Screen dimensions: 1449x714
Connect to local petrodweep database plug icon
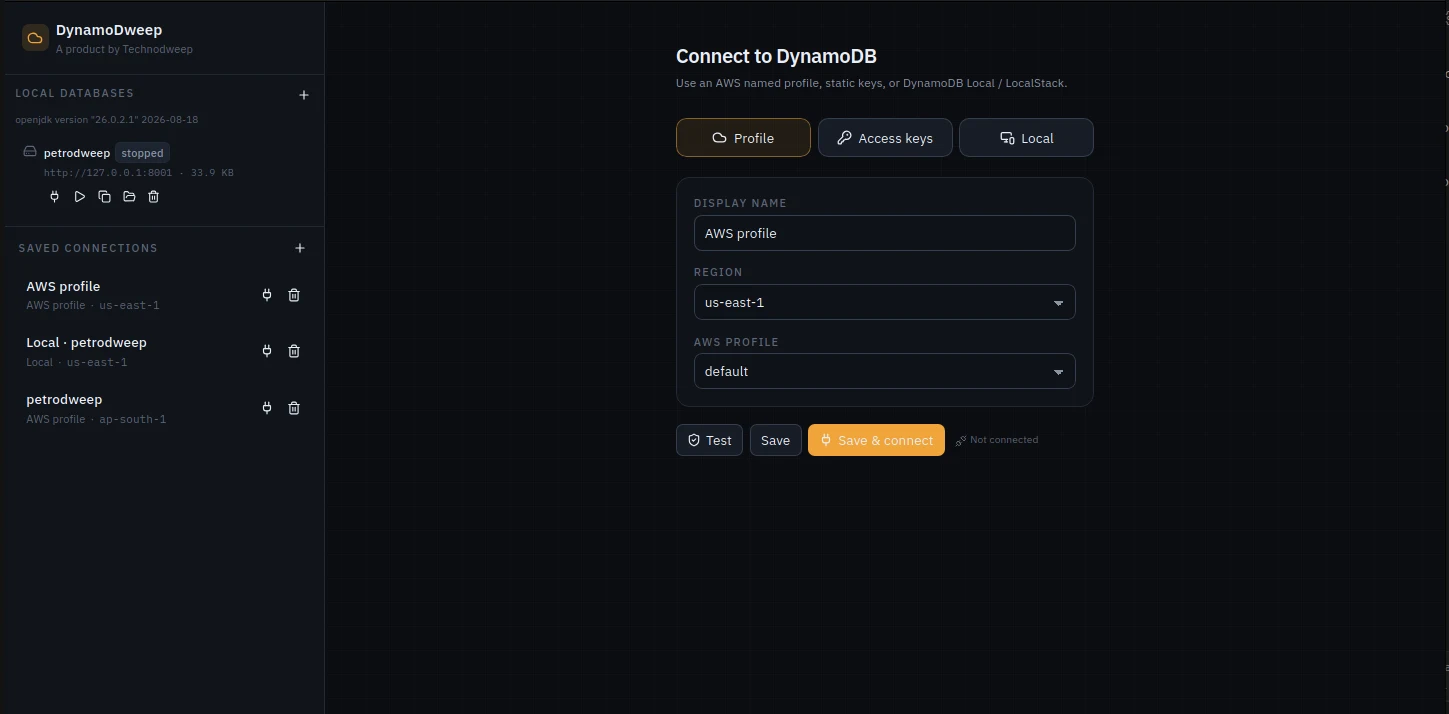(x=55, y=197)
